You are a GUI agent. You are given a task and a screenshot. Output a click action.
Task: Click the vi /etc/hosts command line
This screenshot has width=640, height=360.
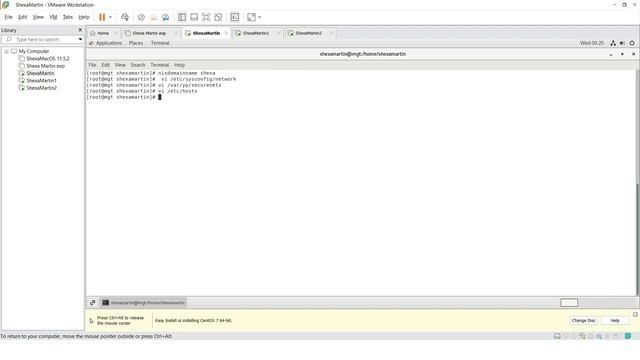(x=142, y=91)
